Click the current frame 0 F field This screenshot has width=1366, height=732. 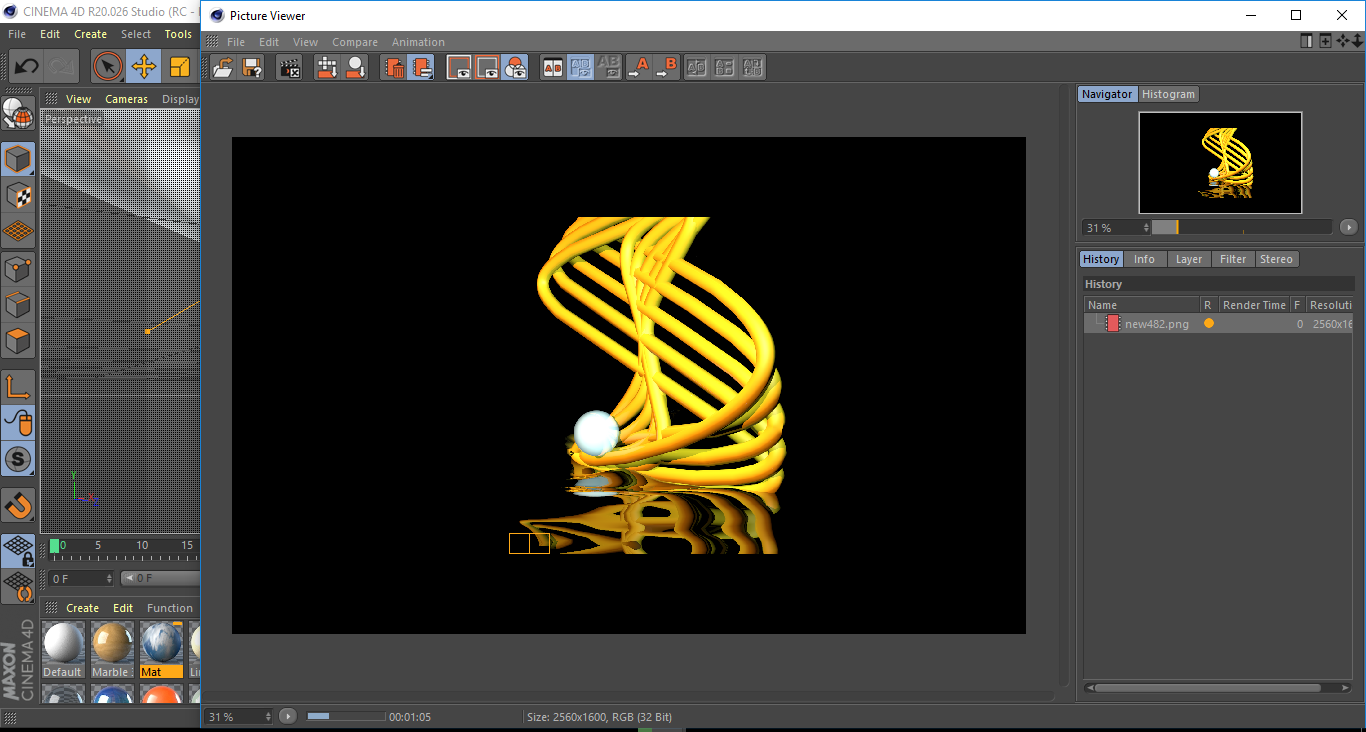coord(82,578)
